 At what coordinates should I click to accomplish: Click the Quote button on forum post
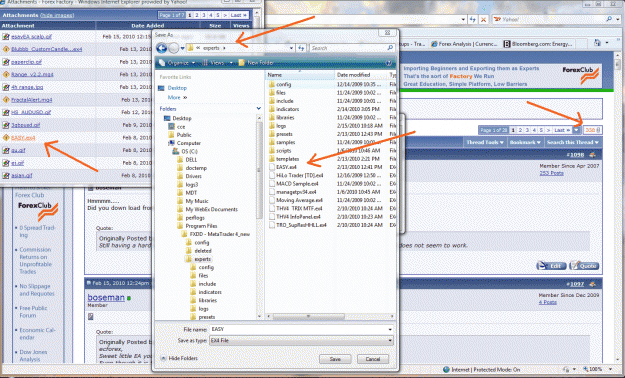coord(584,266)
